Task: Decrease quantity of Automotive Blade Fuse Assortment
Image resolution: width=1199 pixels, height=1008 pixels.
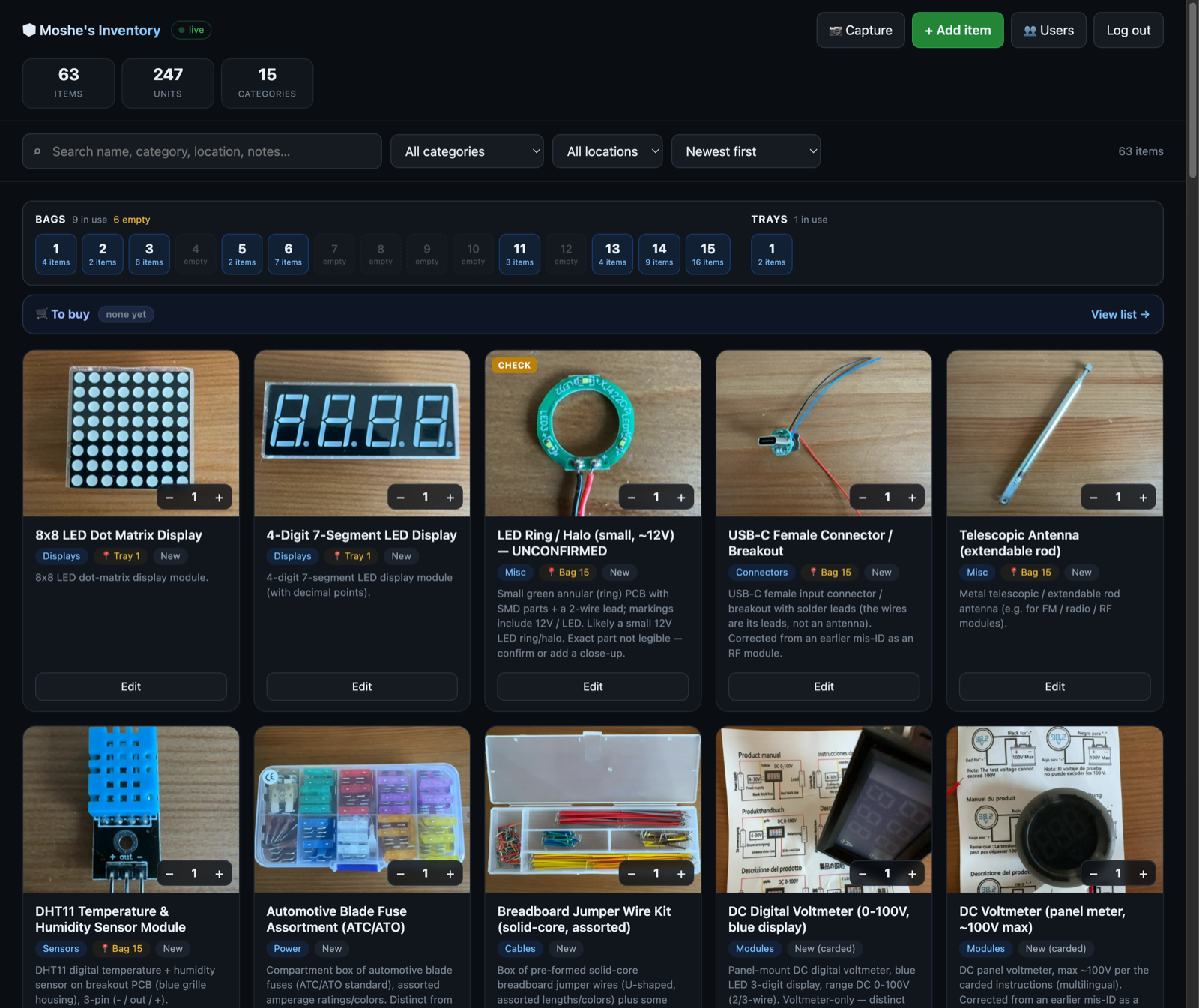Action: (x=401, y=874)
